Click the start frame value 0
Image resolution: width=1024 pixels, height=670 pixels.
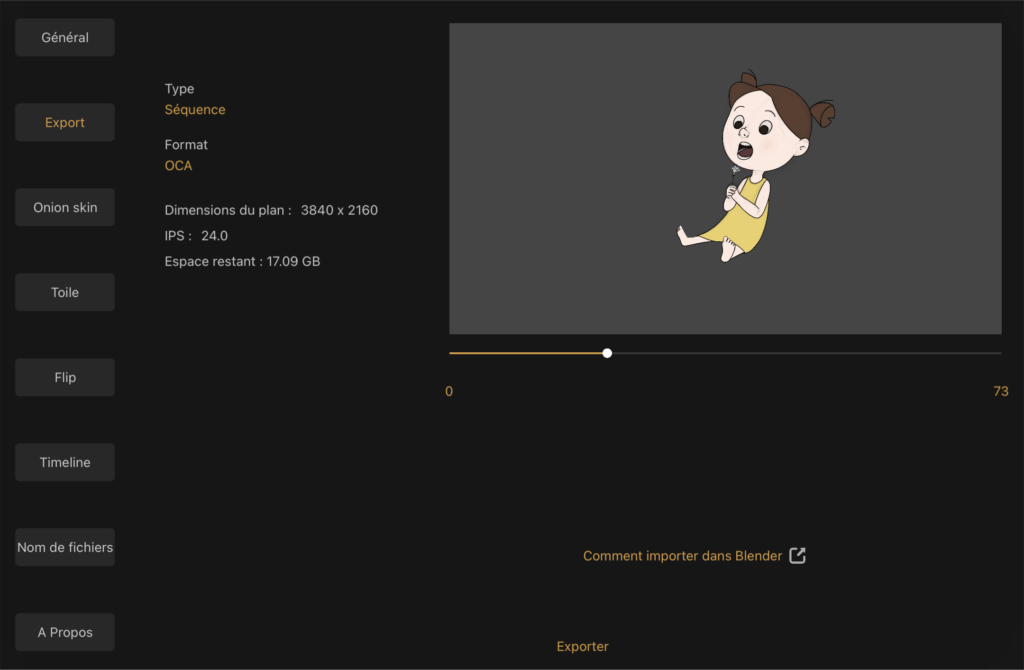(x=449, y=391)
